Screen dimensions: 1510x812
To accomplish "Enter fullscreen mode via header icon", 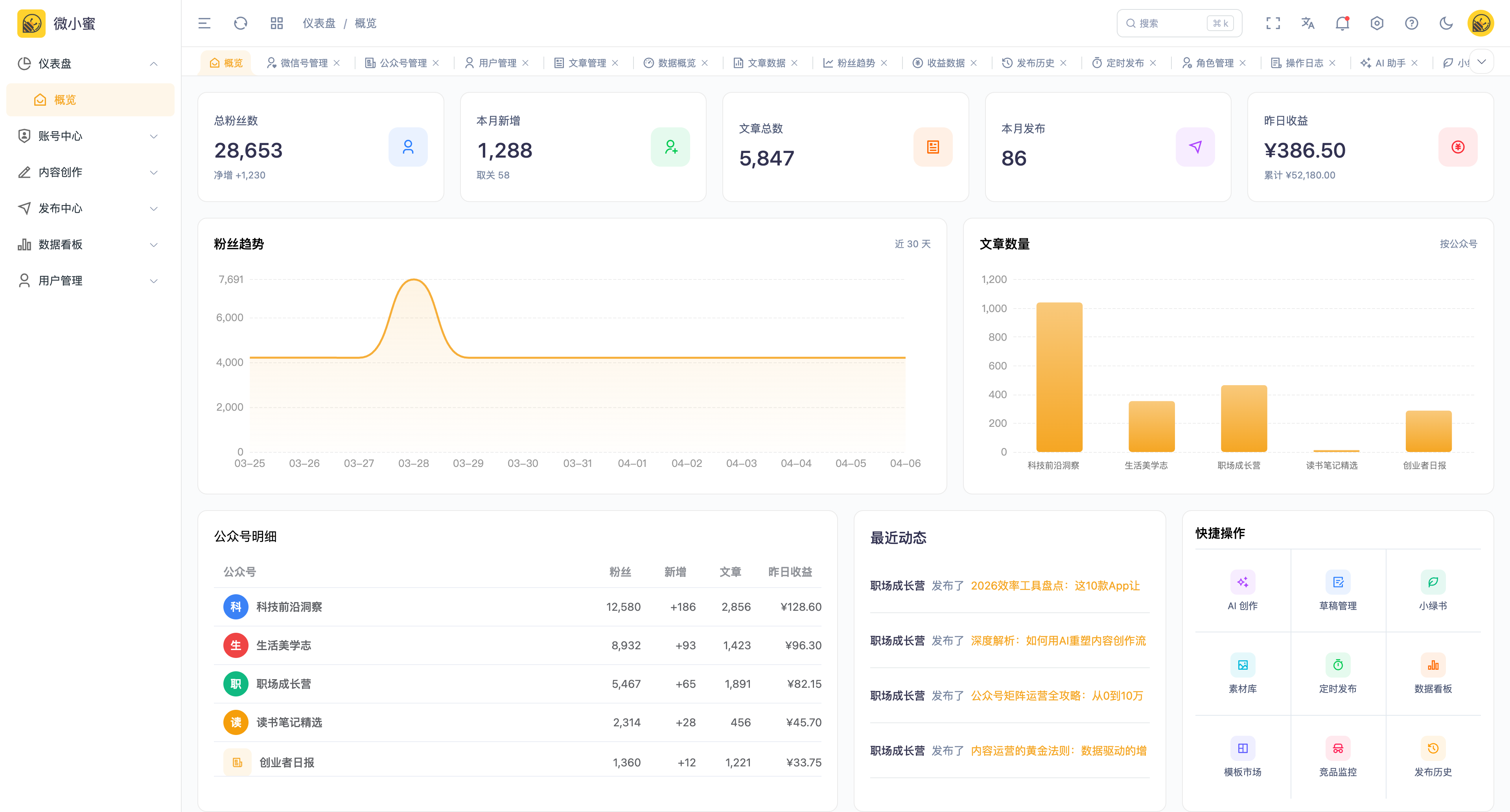I will coord(1272,24).
